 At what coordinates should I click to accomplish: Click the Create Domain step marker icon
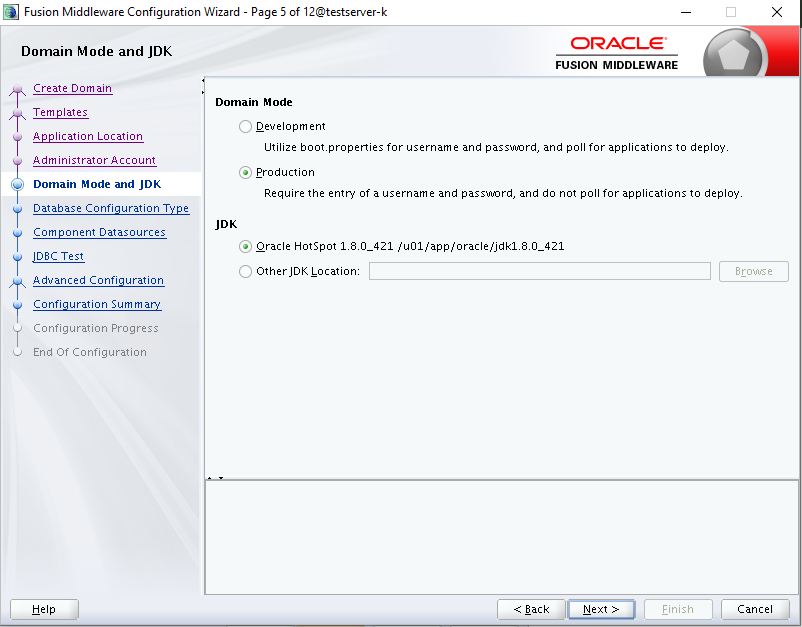(x=17, y=90)
